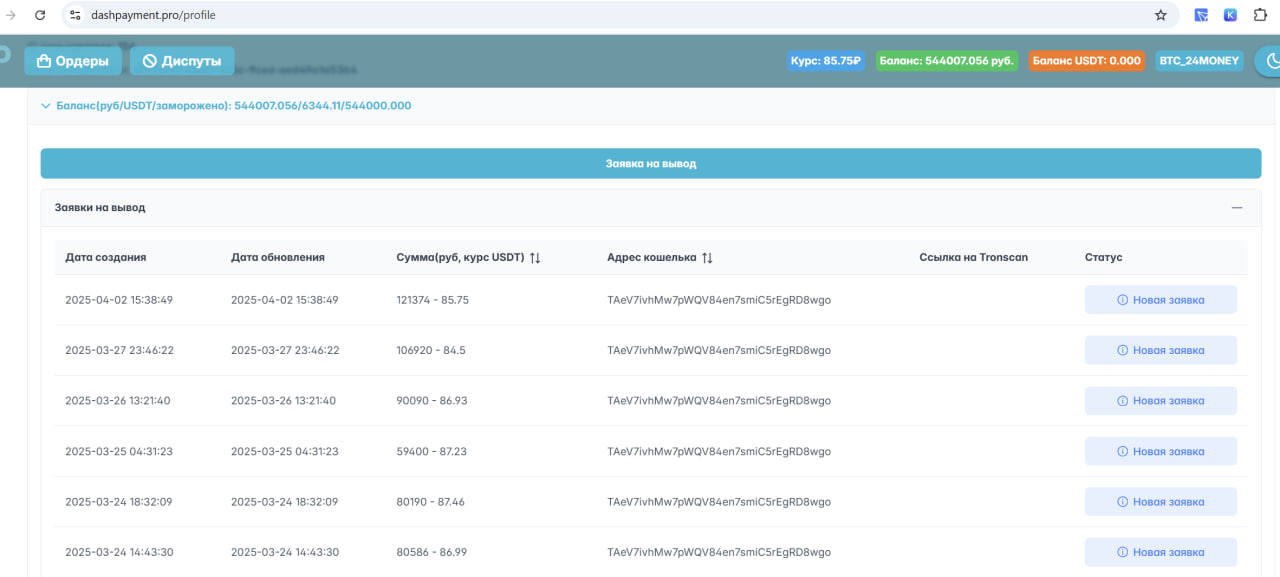Viewport: 1280px width, 577px height.
Task: Open the Ордеры page
Action: tap(73, 61)
